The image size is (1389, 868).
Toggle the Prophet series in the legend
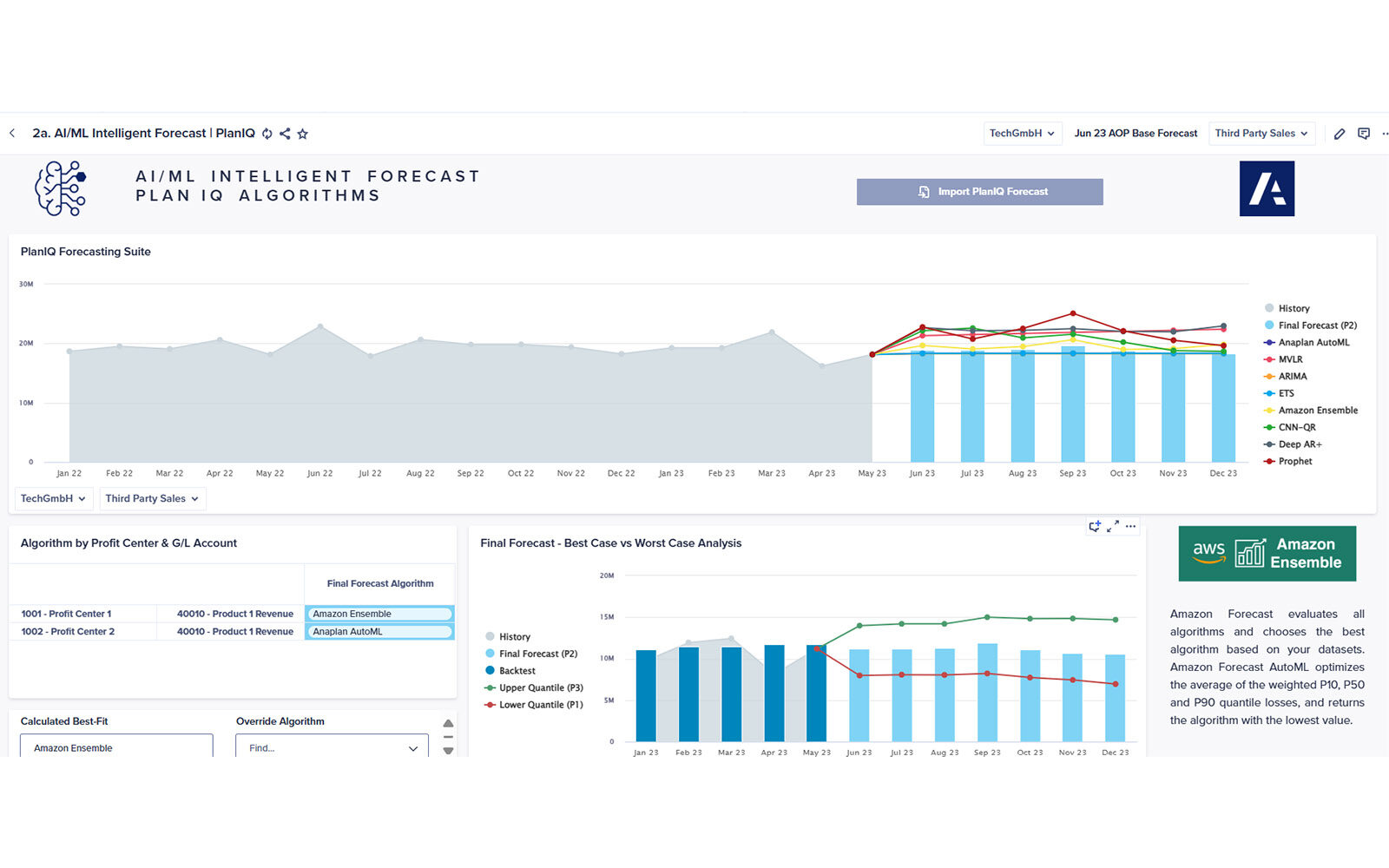(x=1294, y=462)
